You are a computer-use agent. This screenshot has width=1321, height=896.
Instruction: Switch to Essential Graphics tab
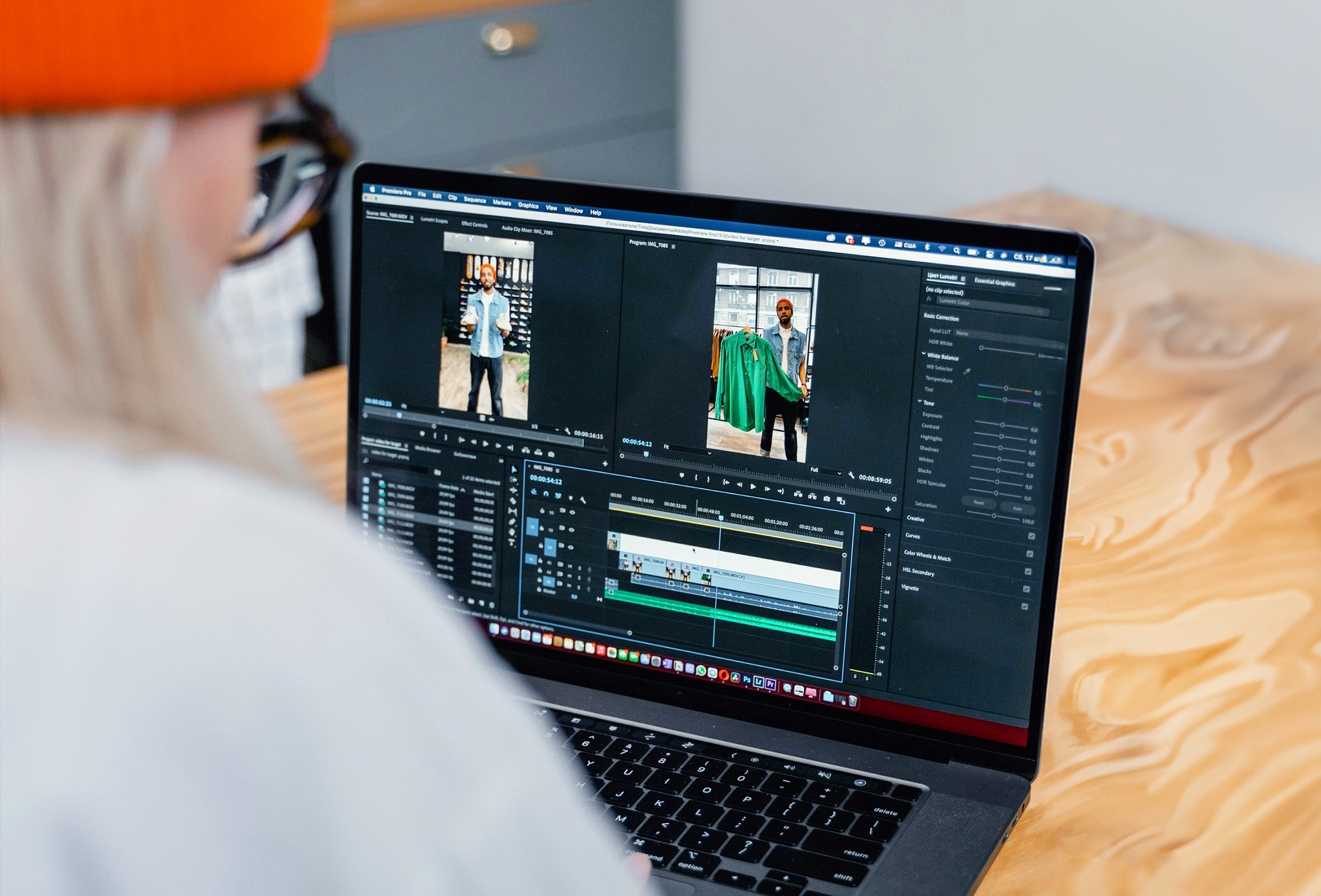995,283
